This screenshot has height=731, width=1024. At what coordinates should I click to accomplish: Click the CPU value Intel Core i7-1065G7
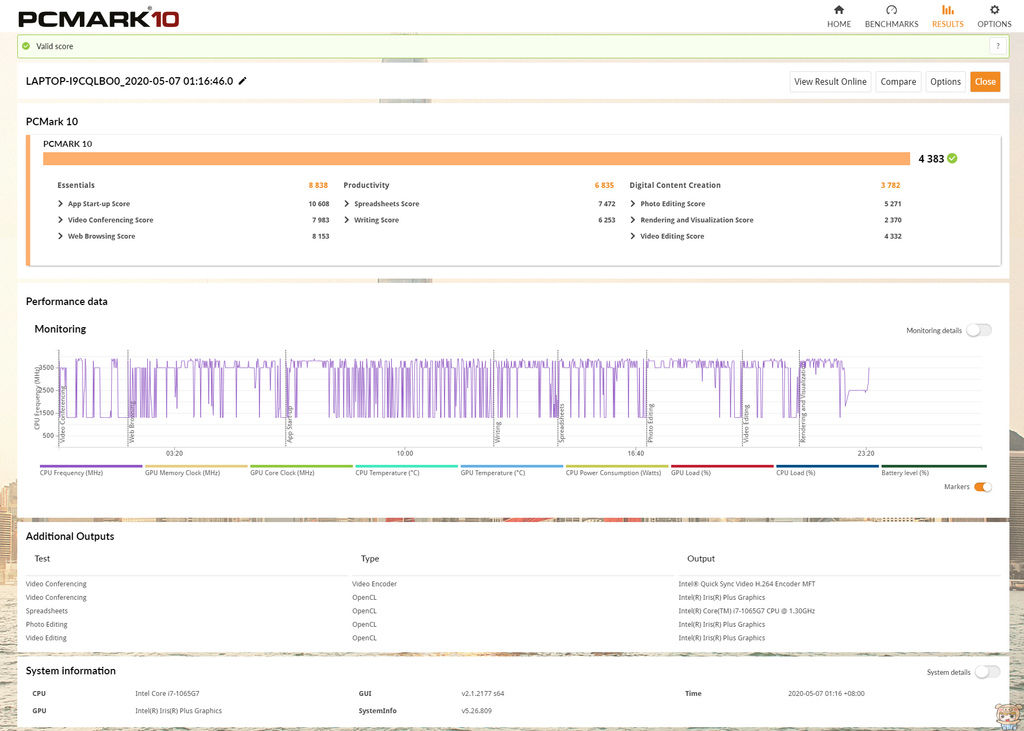167,694
